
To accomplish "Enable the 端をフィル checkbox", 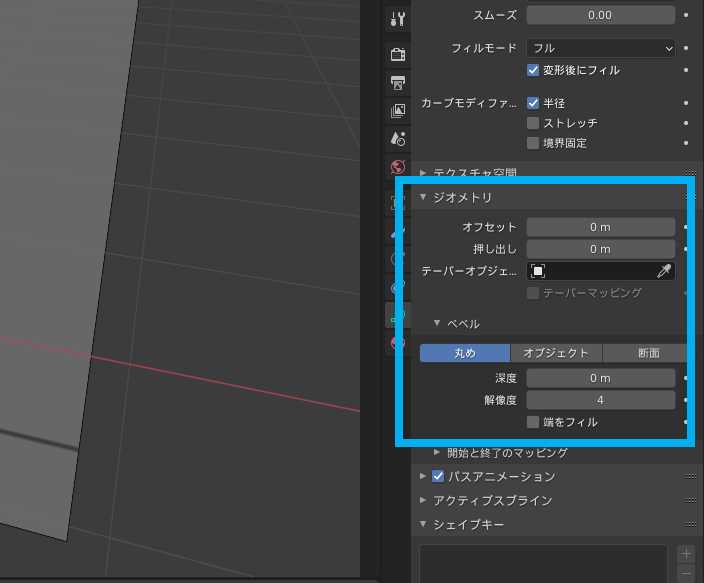I will tap(533, 422).
